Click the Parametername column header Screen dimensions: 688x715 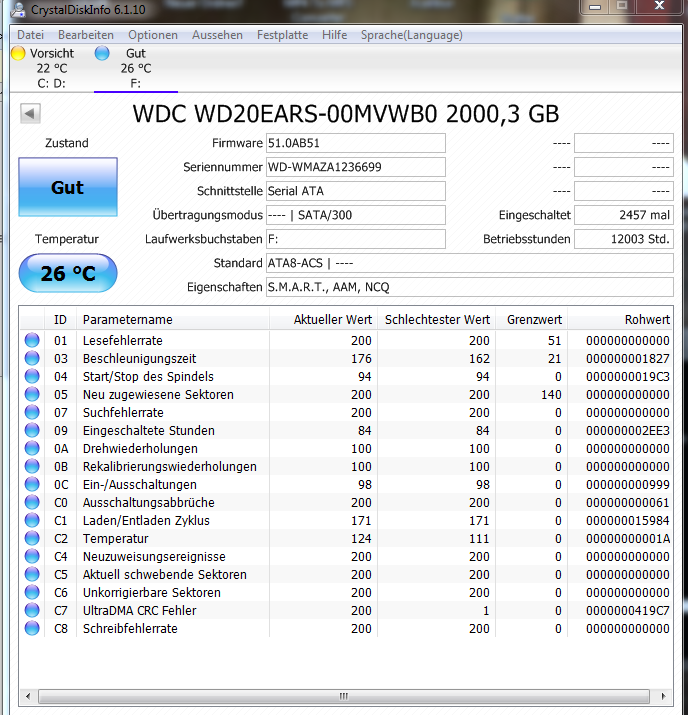173,320
